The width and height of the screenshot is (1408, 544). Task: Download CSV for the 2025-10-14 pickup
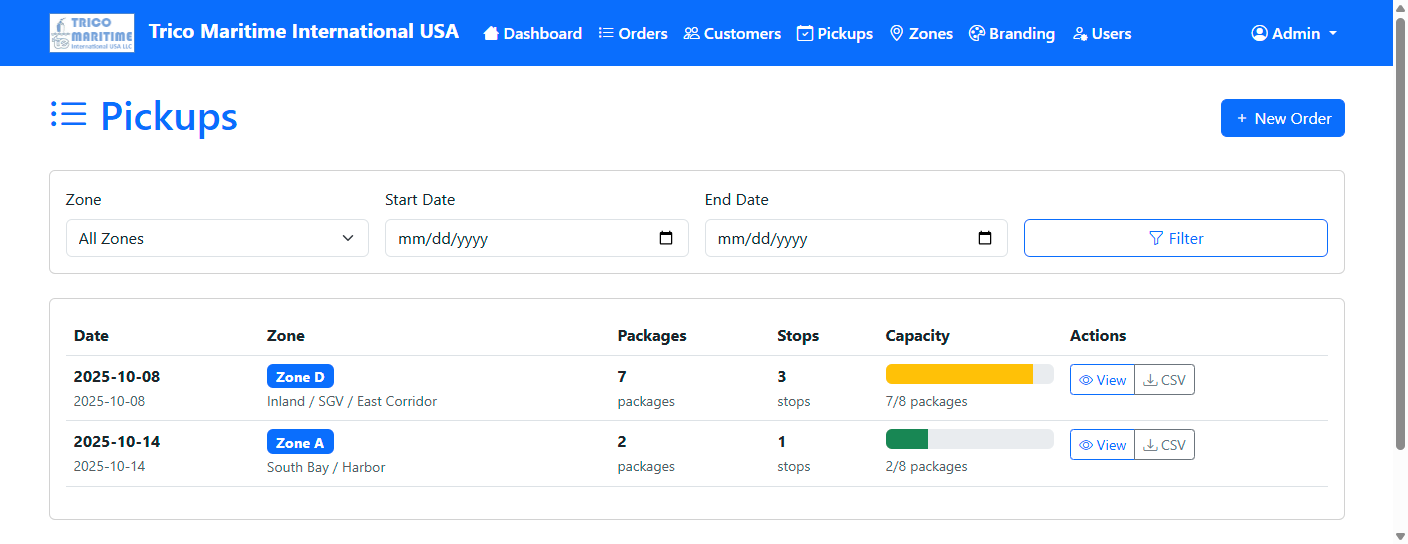pyautogui.click(x=1164, y=445)
